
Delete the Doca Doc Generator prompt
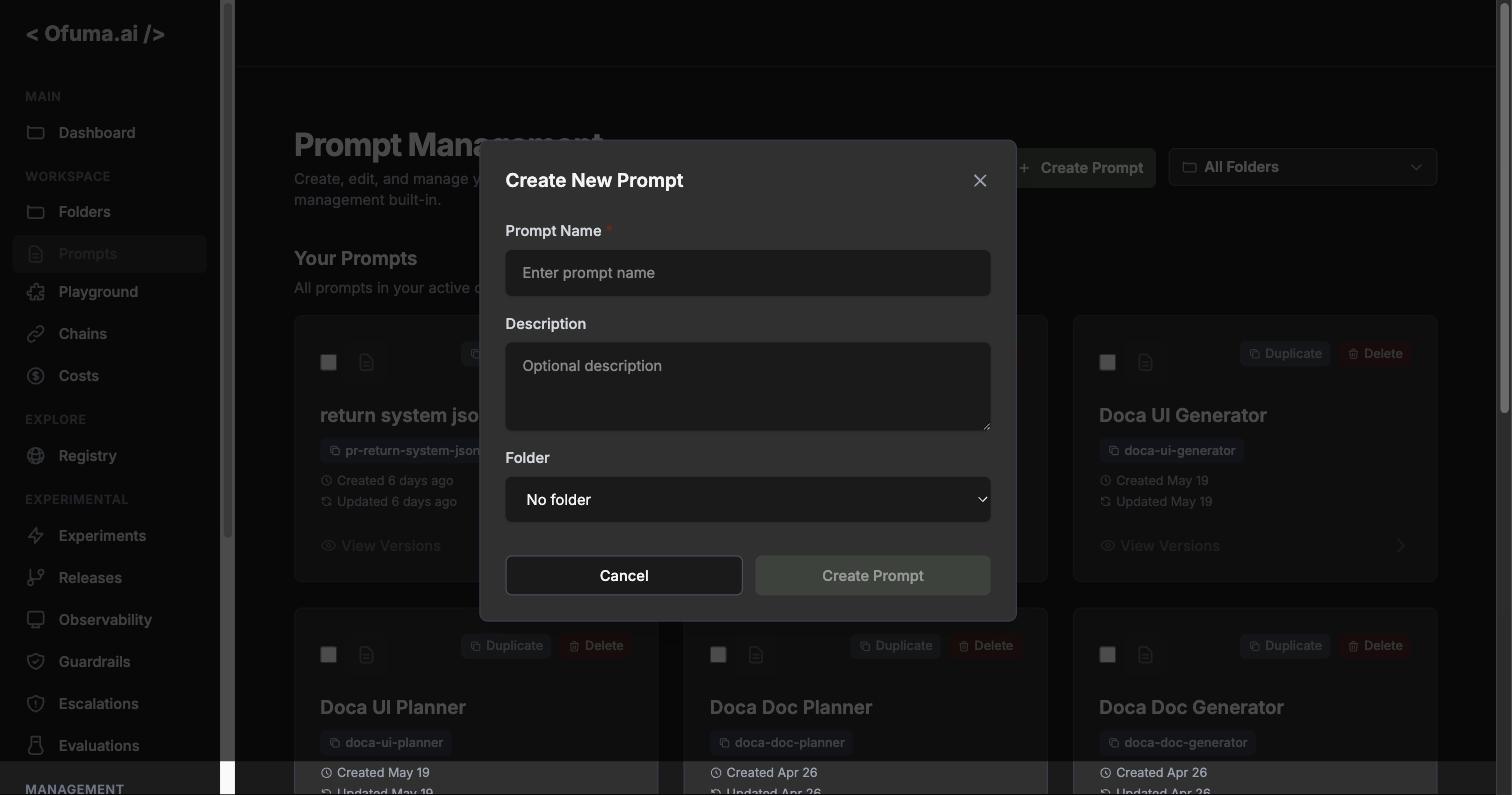click(1375, 646)
